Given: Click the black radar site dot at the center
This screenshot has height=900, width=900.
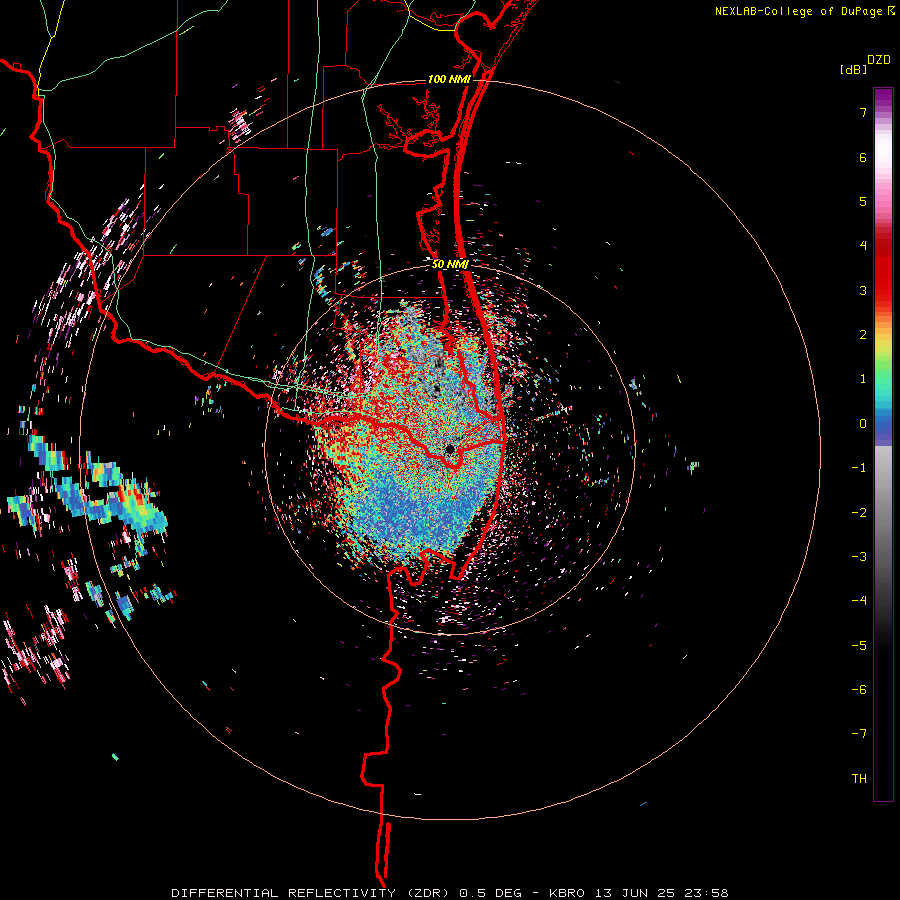Looking at the screenshot, I should (x=450, y=449).
